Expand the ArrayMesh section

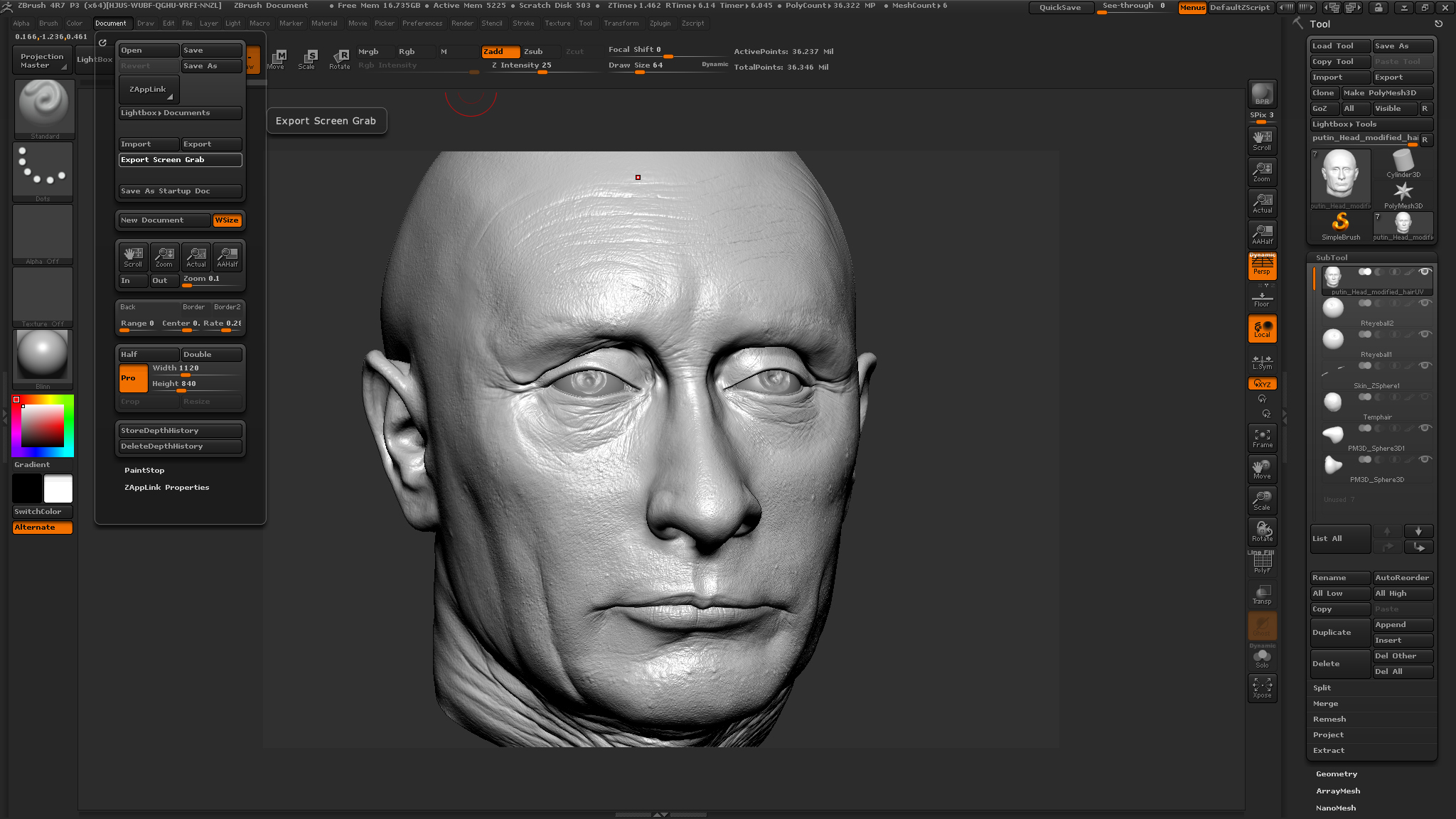coord(1337,791)
